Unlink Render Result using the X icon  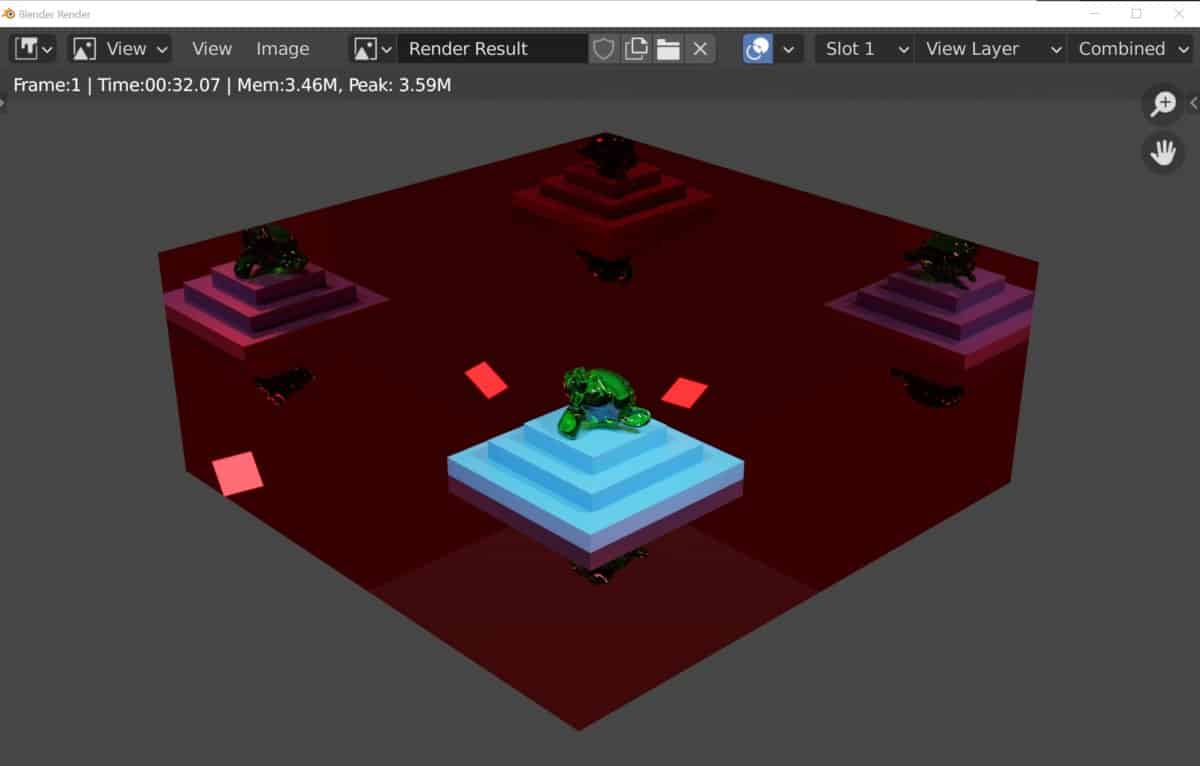pyautogui.click(x=699, y=48)
